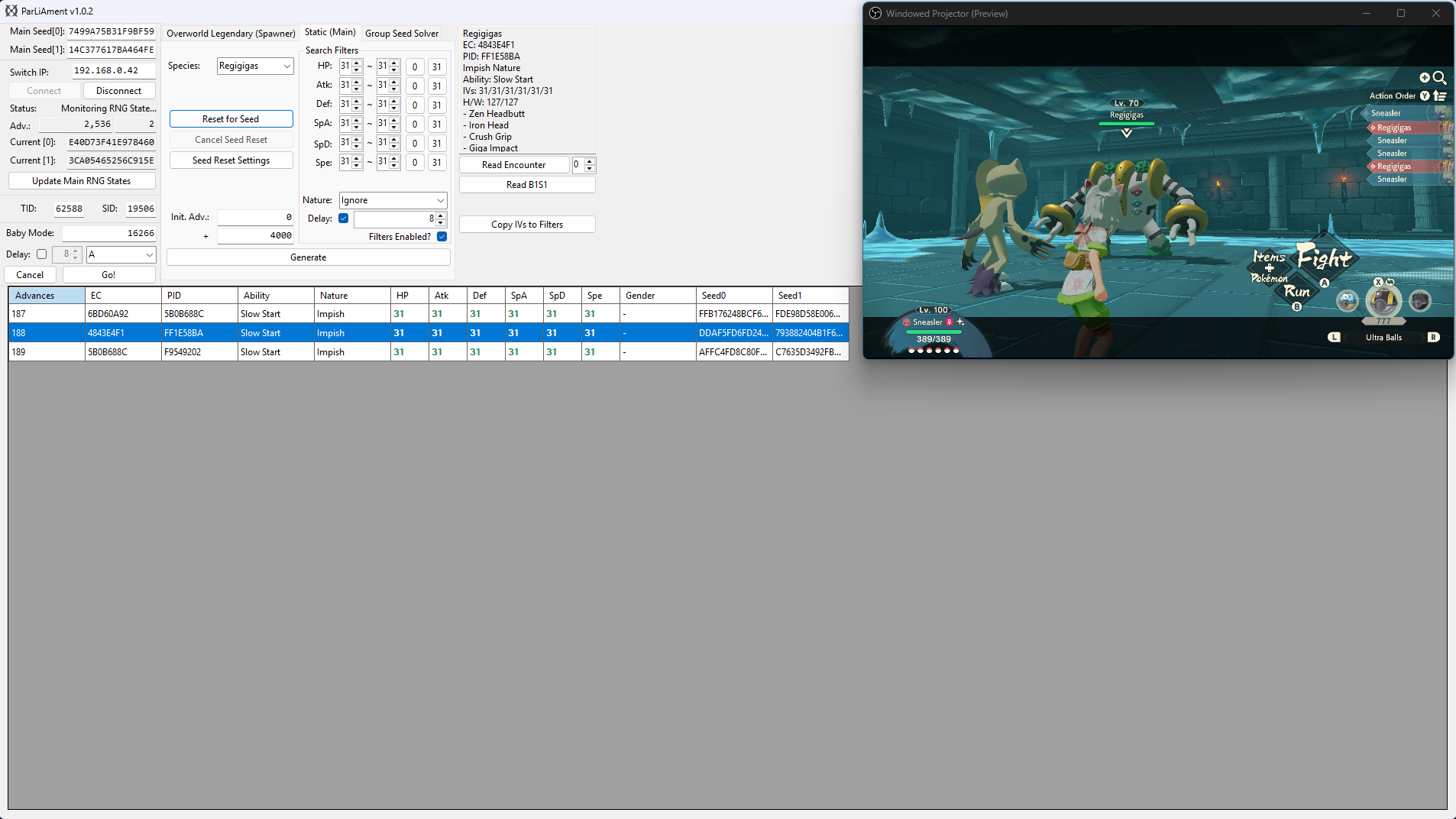Viewport: 1456px width, 819px height.
Task: Click the Advances column header
Action: coord(47,296)
